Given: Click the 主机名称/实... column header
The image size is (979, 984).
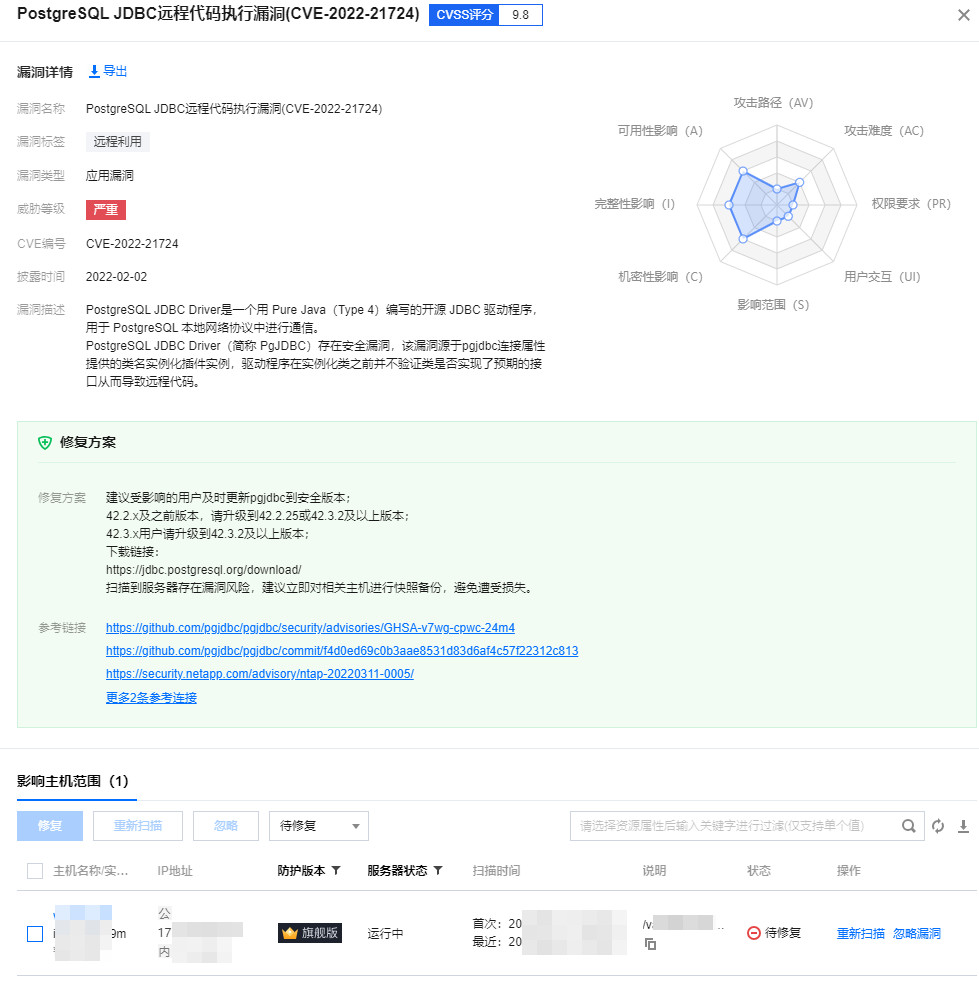Looking at the screenshot, I should [x=90, y=871].
